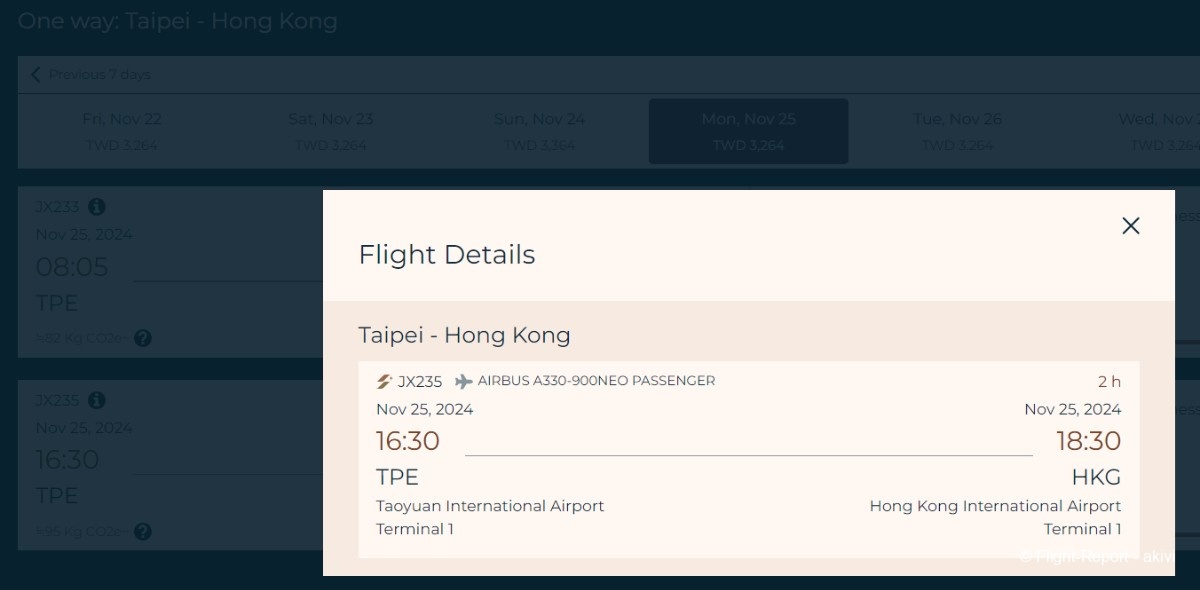Pick the Wed, Nov 27 date tab
Screen dimensions: 1200x590
click(1160, 131)
